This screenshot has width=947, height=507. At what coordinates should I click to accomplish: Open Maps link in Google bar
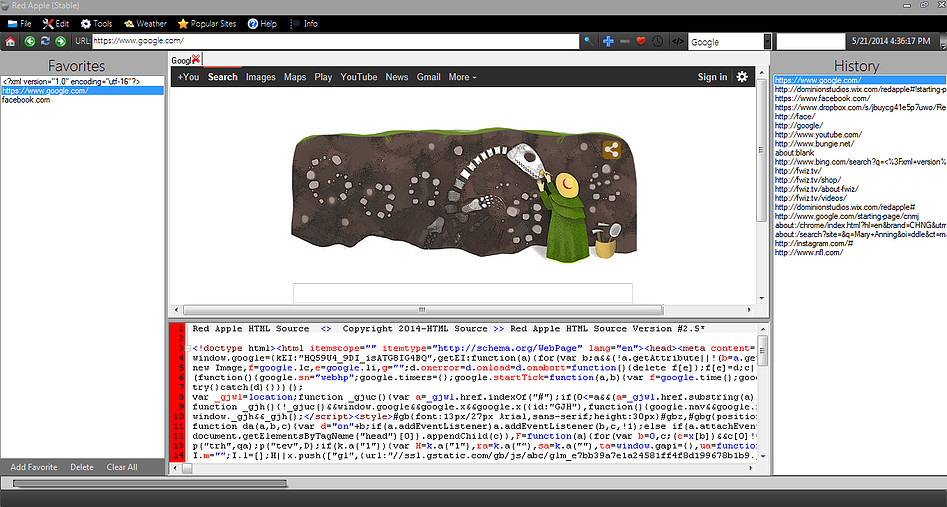coord(295,77)
